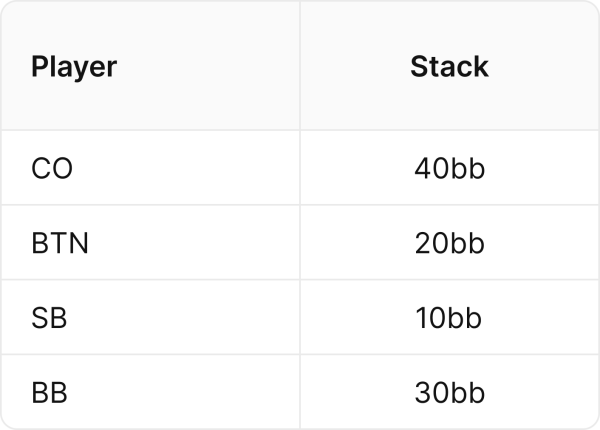Viewport: 600px width, 430px height.
Task: Click the 30bb stack value
Action: click(x=449, y=393)
